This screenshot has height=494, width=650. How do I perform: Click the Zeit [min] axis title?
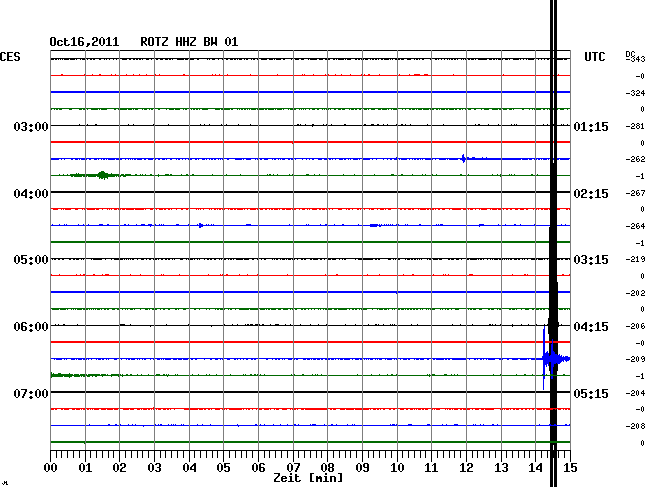click(308, 478)
